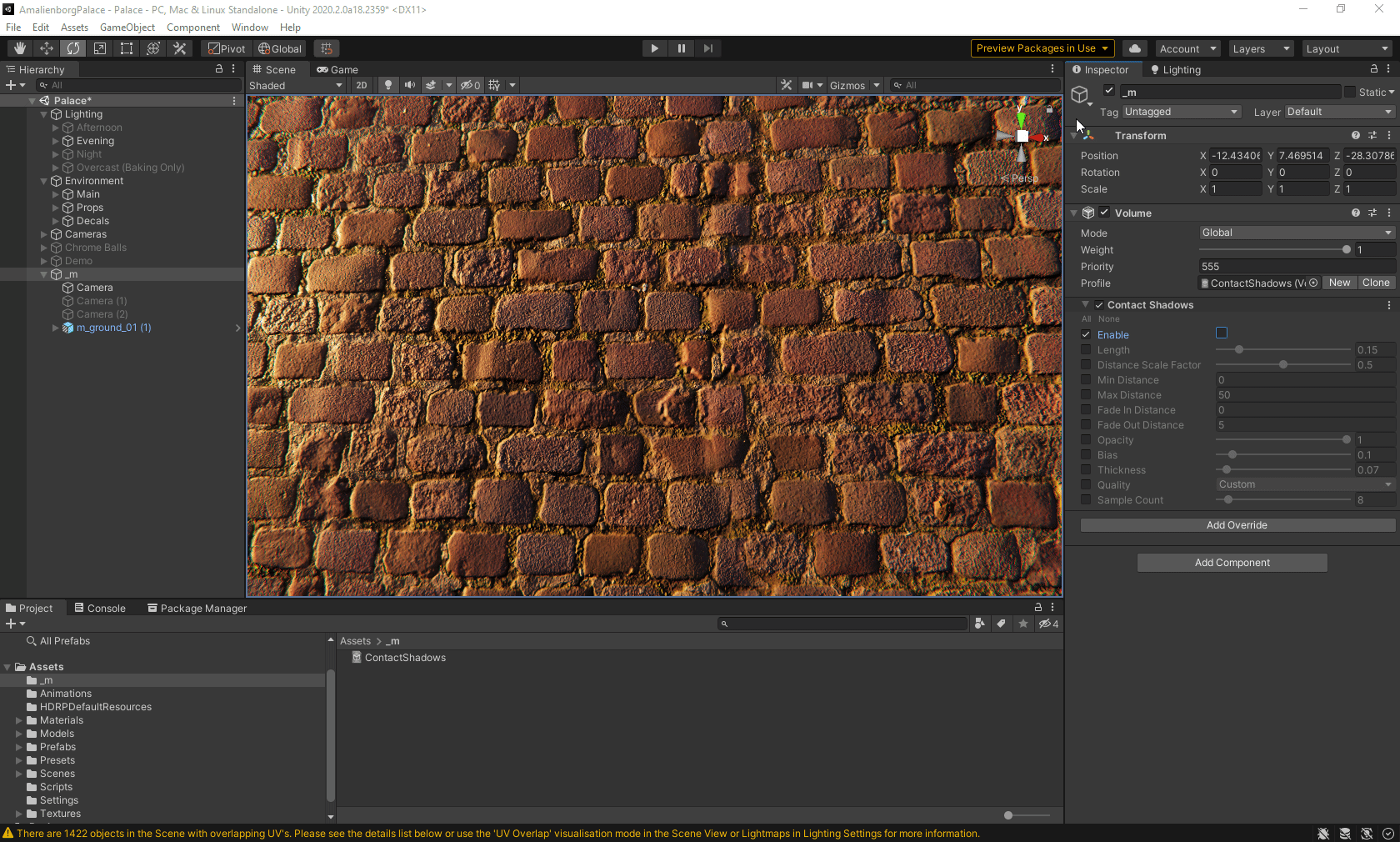1400x842 pixels.
Task: Select the Rect Transform tool
Action: (127, 48)
